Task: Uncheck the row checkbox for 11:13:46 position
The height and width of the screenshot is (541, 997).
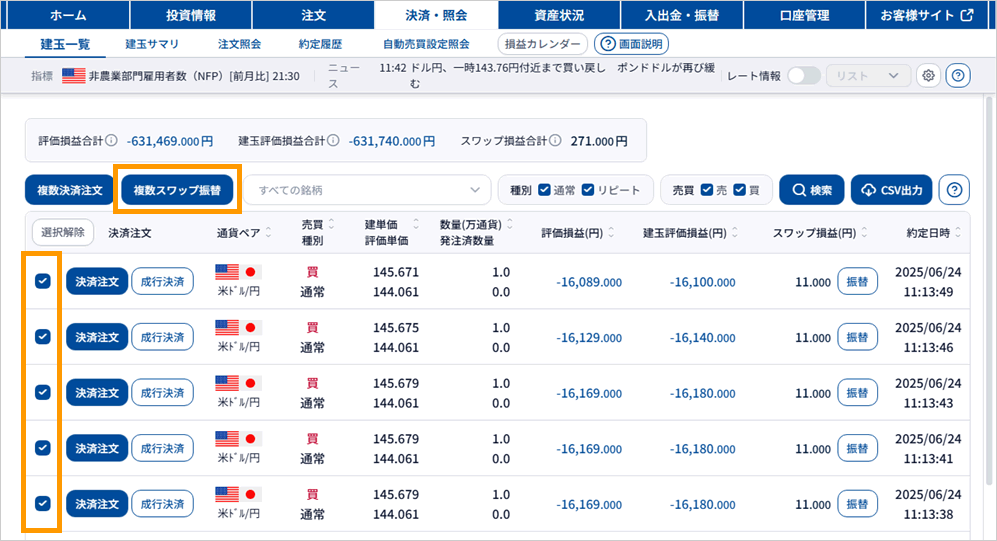Action: point(43,336)
